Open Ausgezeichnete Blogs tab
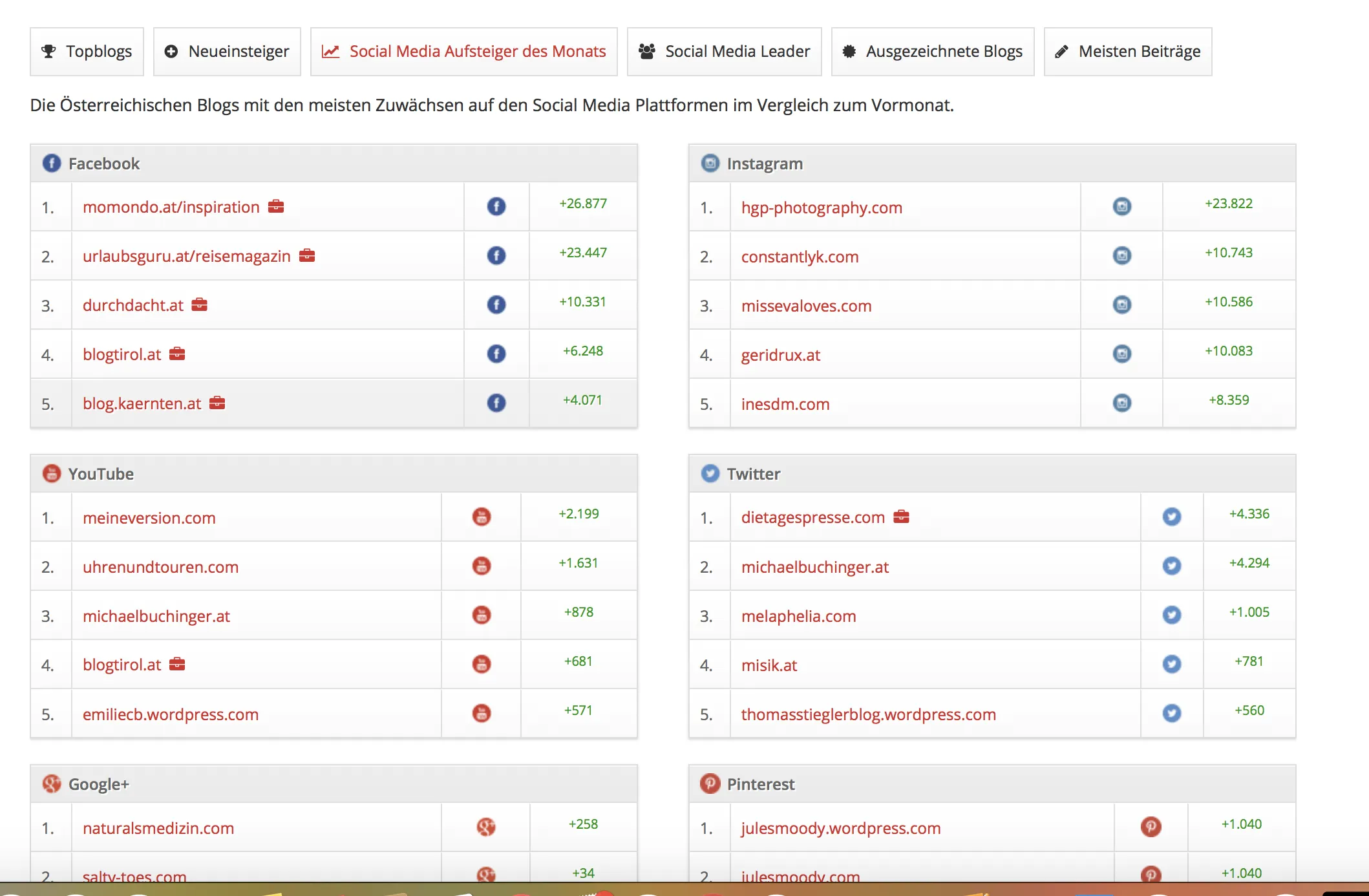This screenshot has height=896, width=1369. pyautogui.click(x=932, y=52)
